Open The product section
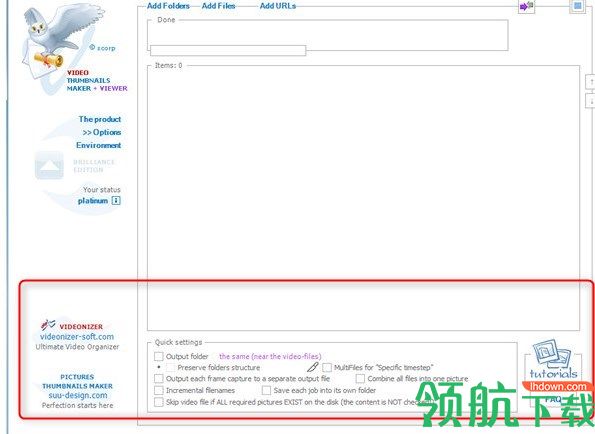The image size is (595, 434). pos(100,119)
